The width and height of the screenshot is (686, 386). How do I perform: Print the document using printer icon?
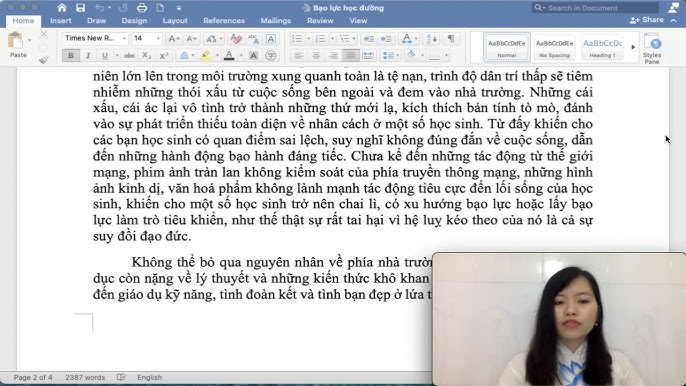tap(142, 8)
